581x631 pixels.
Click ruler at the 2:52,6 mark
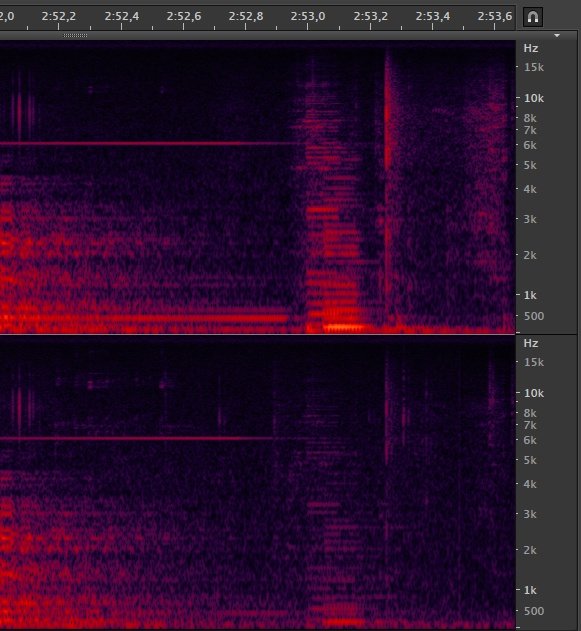click(183, 16)
